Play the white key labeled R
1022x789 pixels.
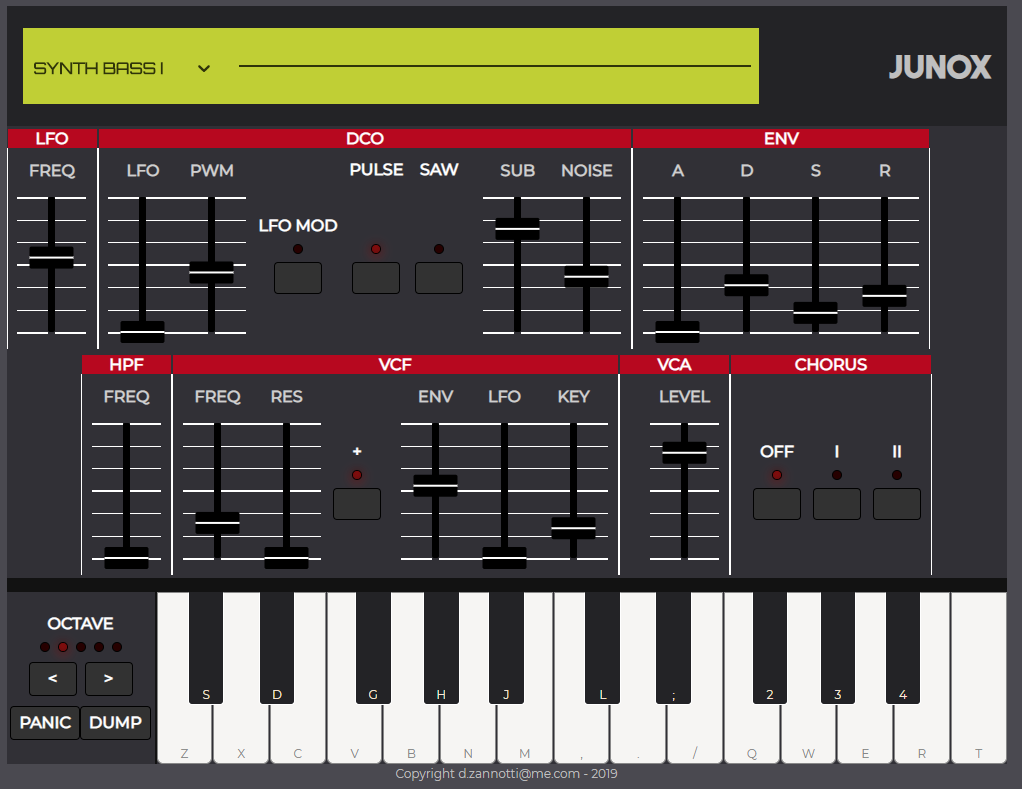tap(922, 733)
